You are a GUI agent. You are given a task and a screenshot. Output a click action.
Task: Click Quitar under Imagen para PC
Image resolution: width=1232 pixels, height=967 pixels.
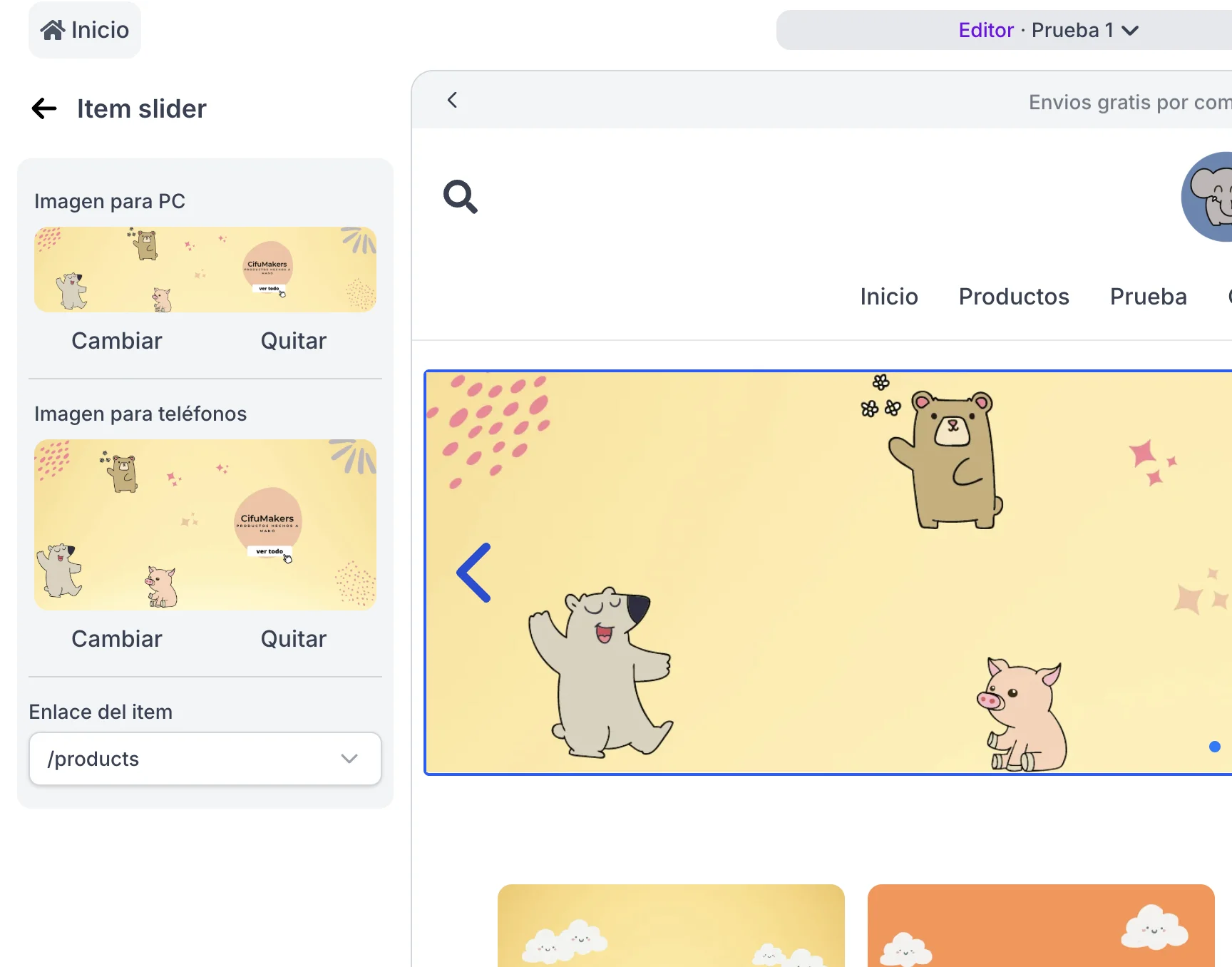pos(293,341)
